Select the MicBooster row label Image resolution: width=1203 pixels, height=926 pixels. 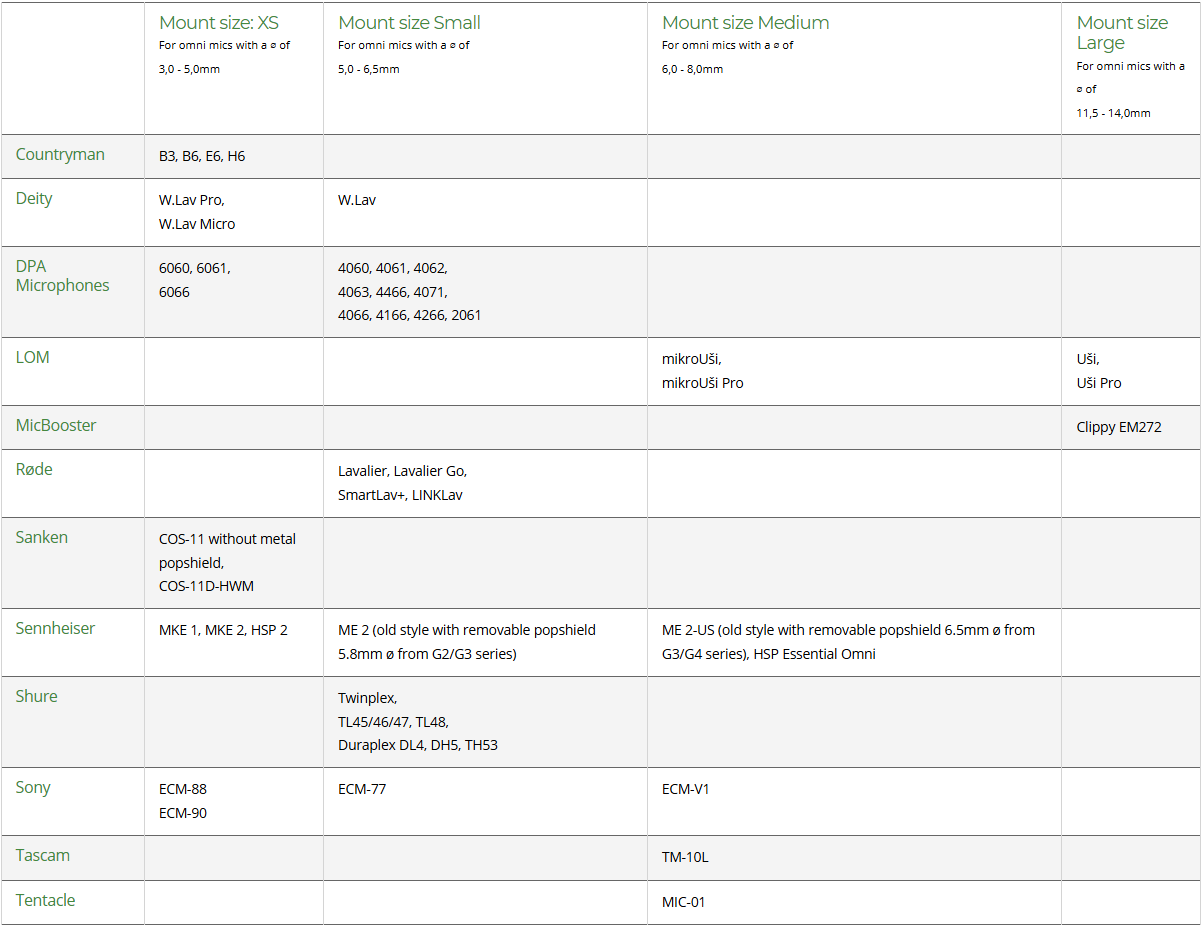pyautogui.click(x=56, y=425)
